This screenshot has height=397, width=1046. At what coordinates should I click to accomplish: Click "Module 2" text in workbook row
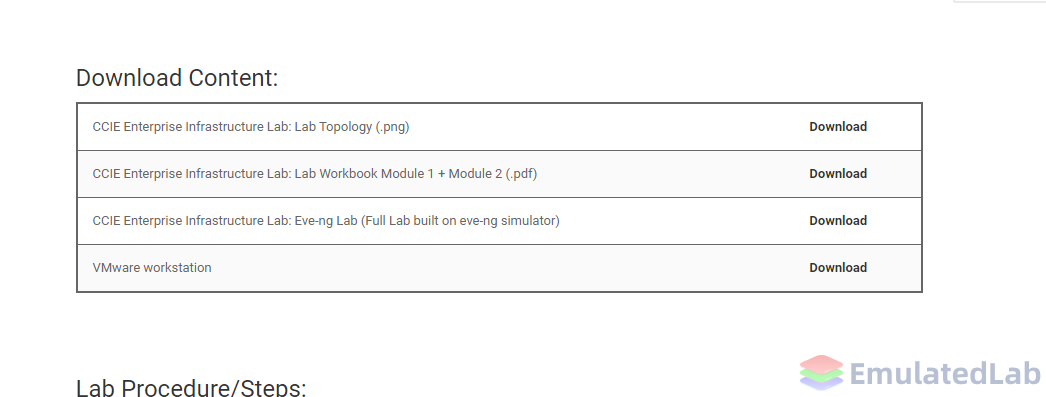click(x=475, y=173)
